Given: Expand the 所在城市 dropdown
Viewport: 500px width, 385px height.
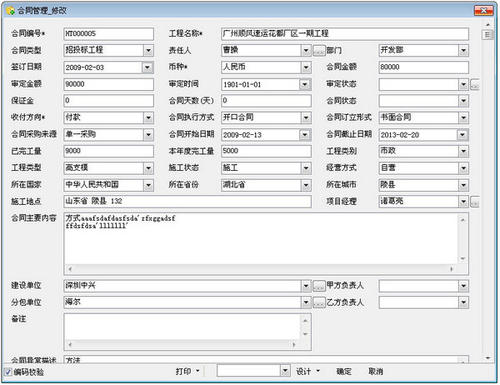Looking at the screenshot, I should coord(463,185).
